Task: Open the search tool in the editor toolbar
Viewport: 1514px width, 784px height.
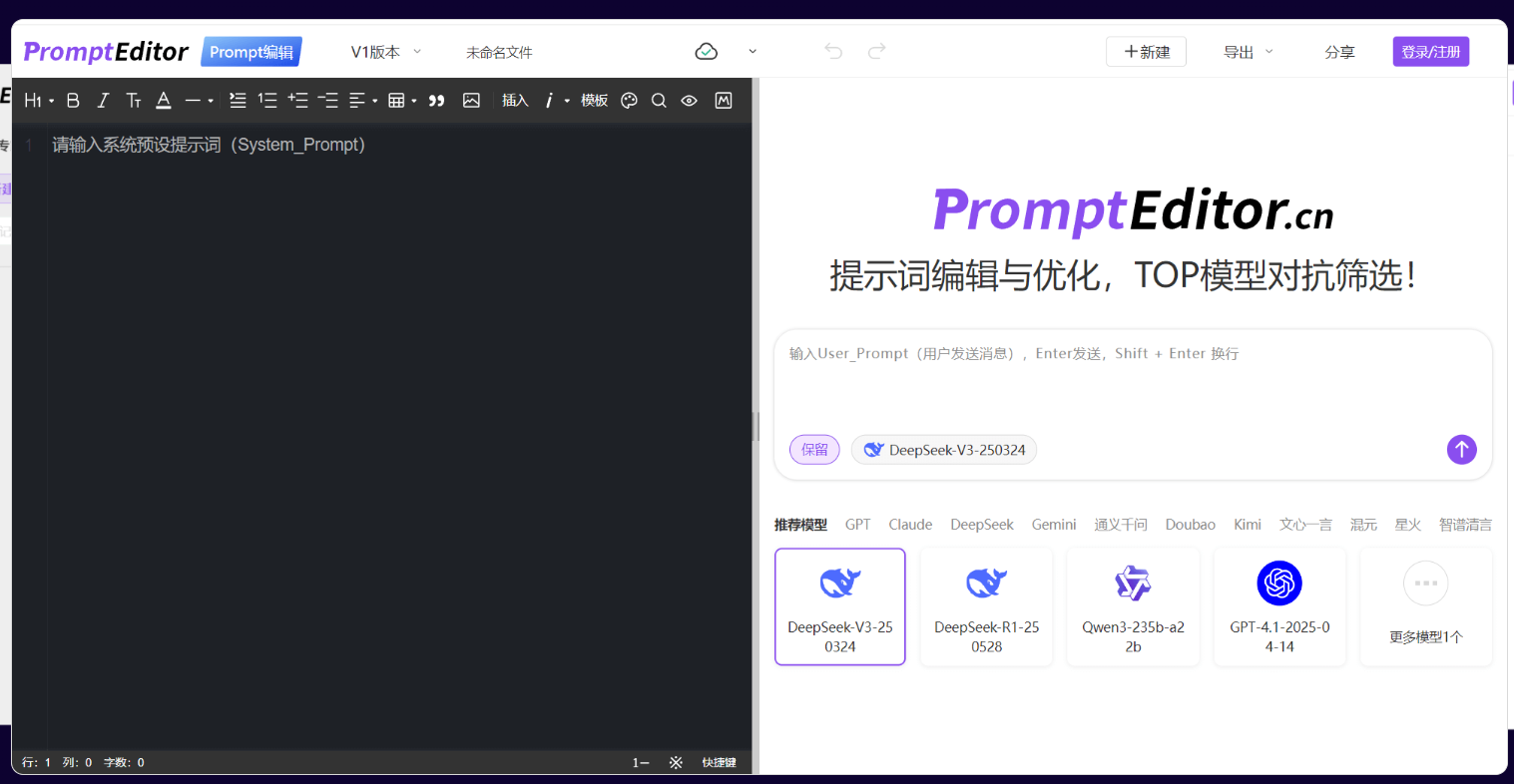Action: [659, 101]
